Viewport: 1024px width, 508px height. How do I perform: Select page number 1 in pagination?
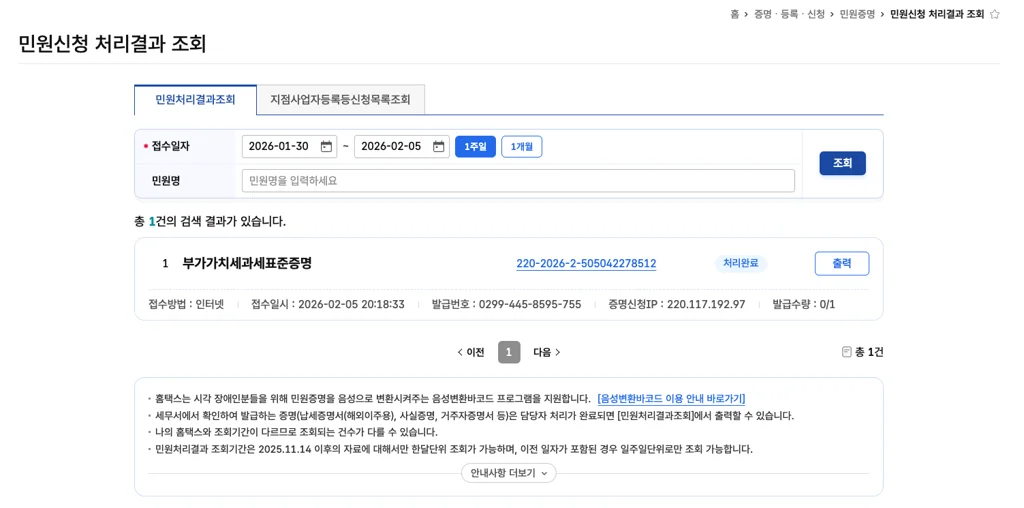(x=509, y=352)
